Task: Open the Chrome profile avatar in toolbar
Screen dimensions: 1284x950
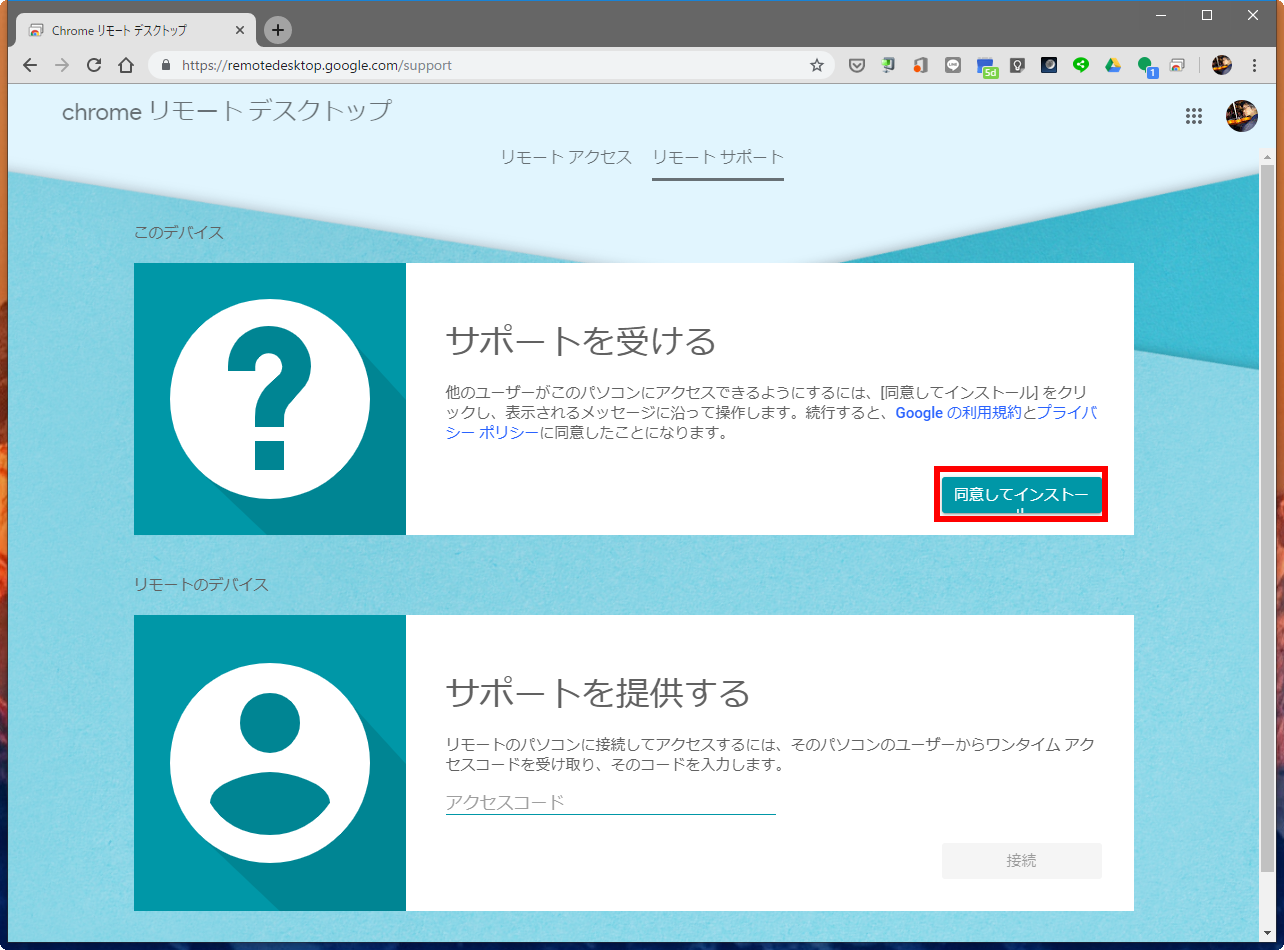Action: pyautogui.click(x=1222, y=65)
